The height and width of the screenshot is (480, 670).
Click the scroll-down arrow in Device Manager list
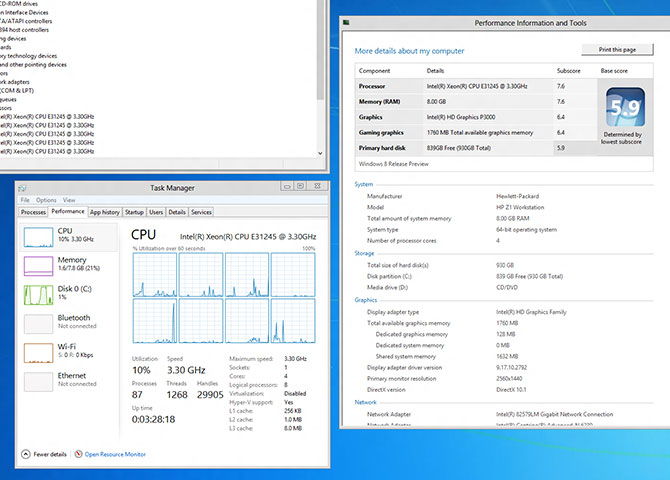[320, 153]
